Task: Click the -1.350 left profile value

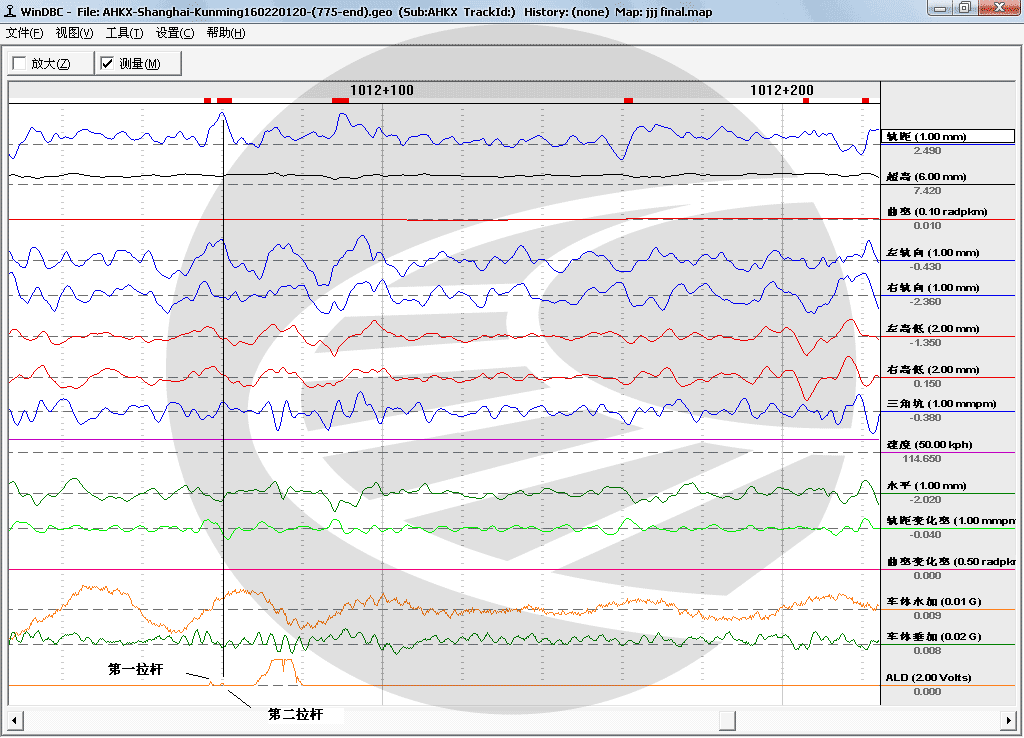Action: point(925,343)
